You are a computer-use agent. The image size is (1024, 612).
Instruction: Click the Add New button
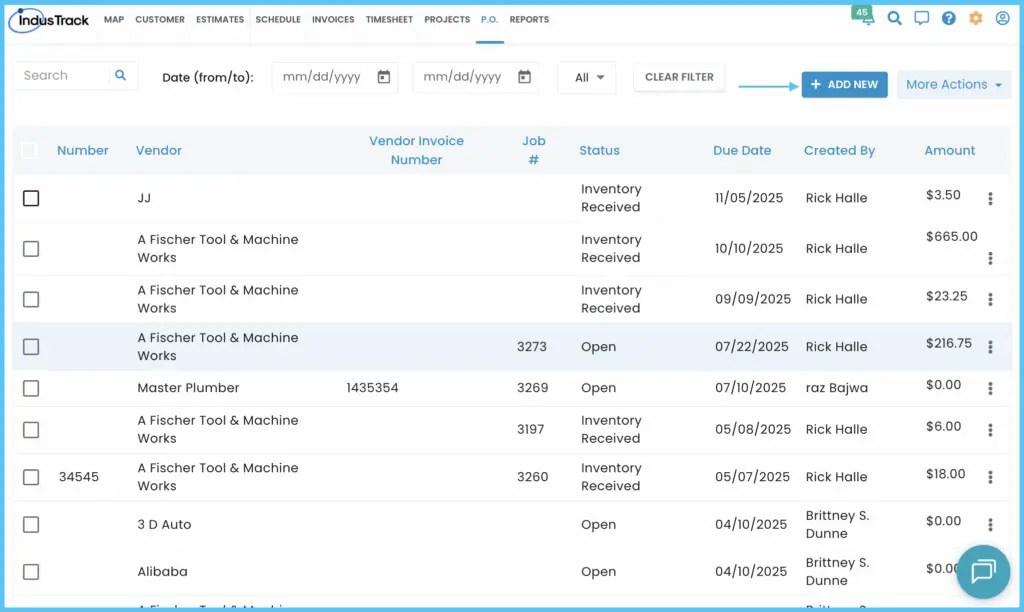coord(844,84)
